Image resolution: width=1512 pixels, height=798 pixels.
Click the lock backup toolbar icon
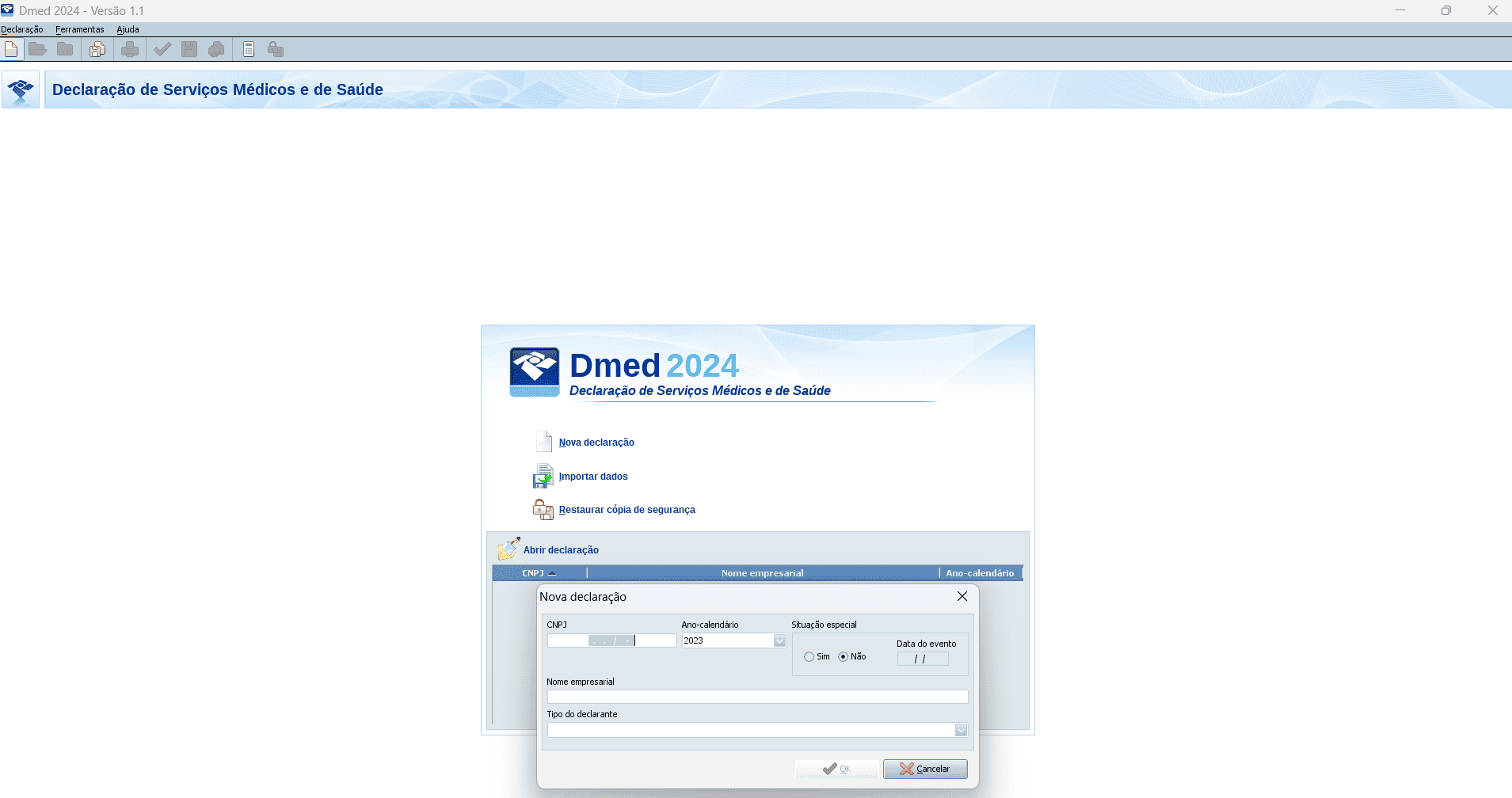tap(275, 49)
